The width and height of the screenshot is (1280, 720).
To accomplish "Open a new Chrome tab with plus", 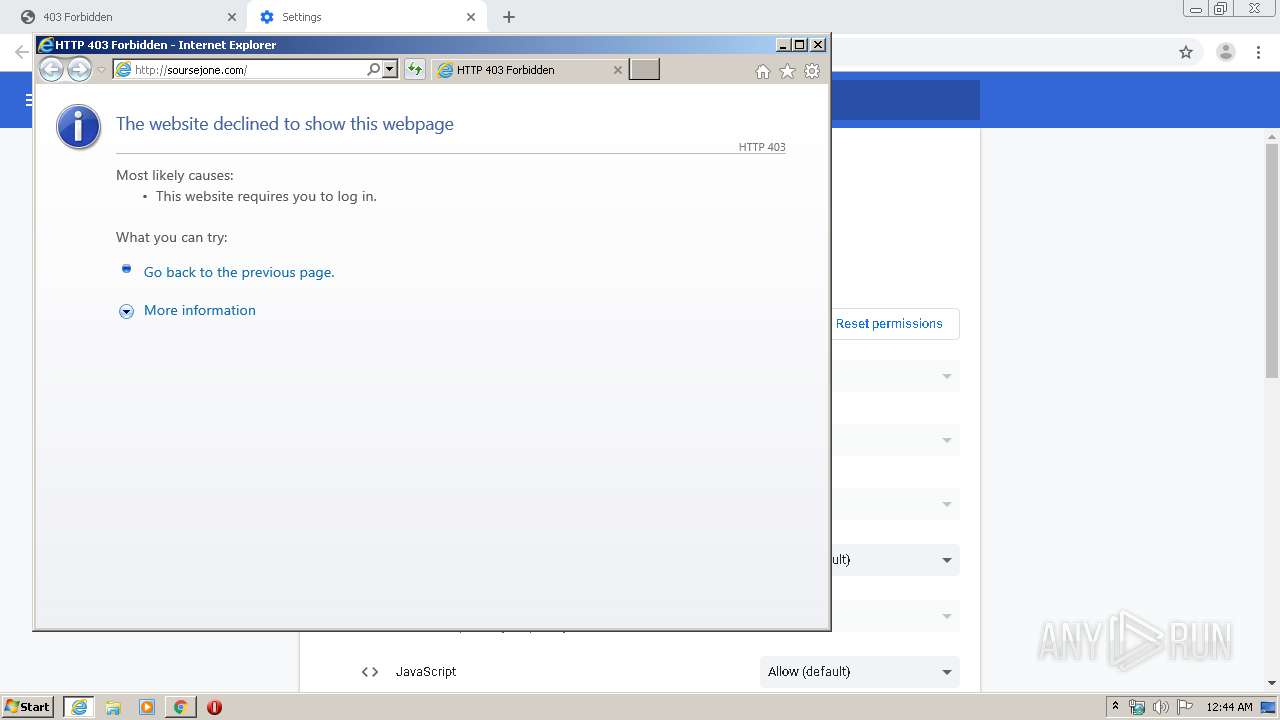I will pyautogui.click(x=509, y=17).
